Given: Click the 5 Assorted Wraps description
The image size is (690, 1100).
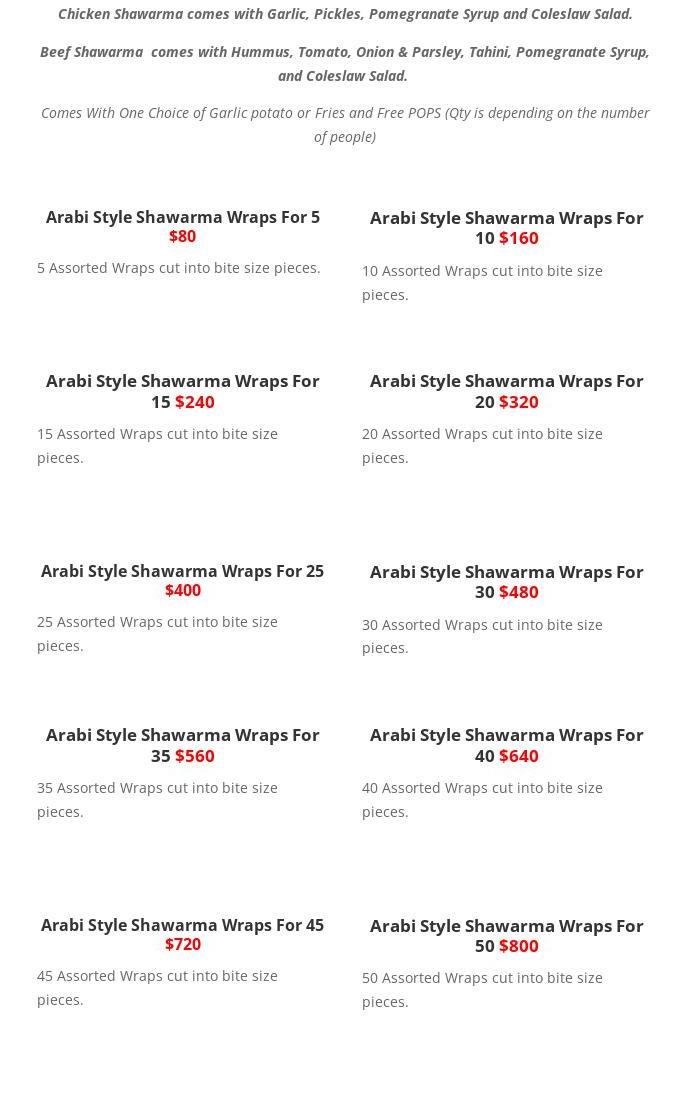Looking at the screenshot, I should pyautogui.click(x=179, y=268).
